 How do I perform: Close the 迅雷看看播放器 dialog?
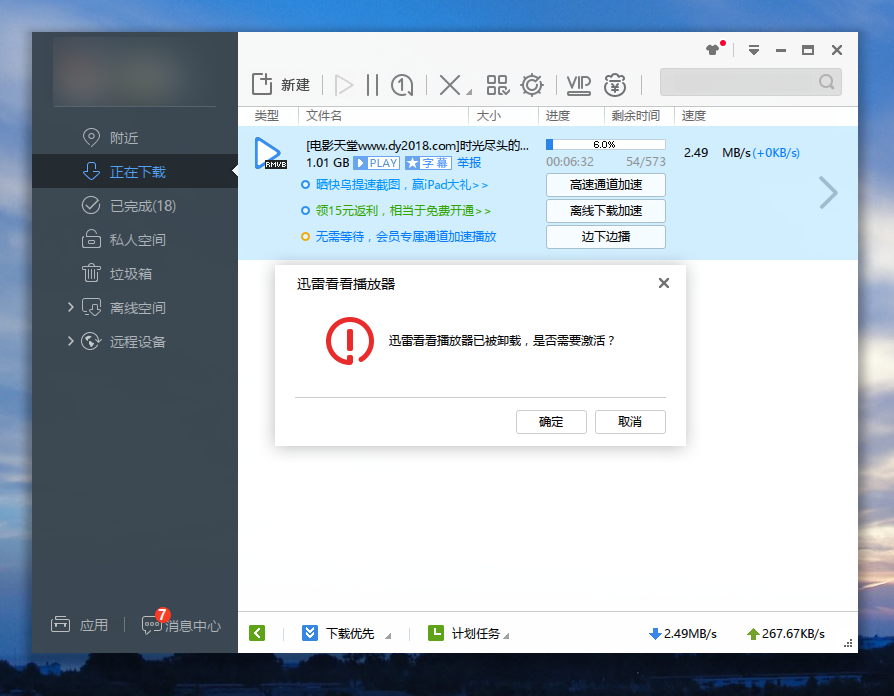(664, 283)
